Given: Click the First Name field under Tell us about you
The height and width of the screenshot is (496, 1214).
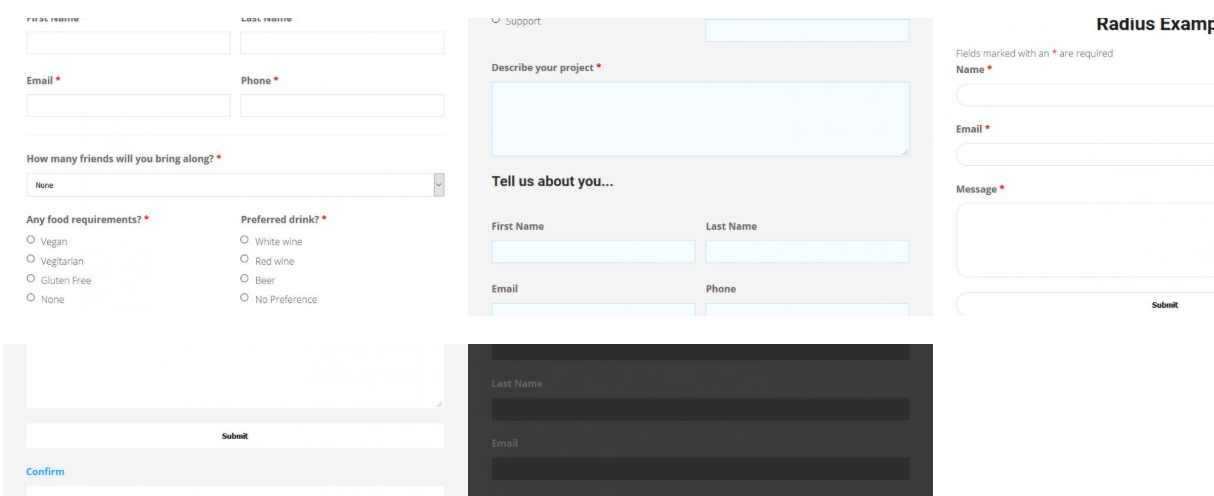Looking at the screenshot, I should click(x=593, y=251).
